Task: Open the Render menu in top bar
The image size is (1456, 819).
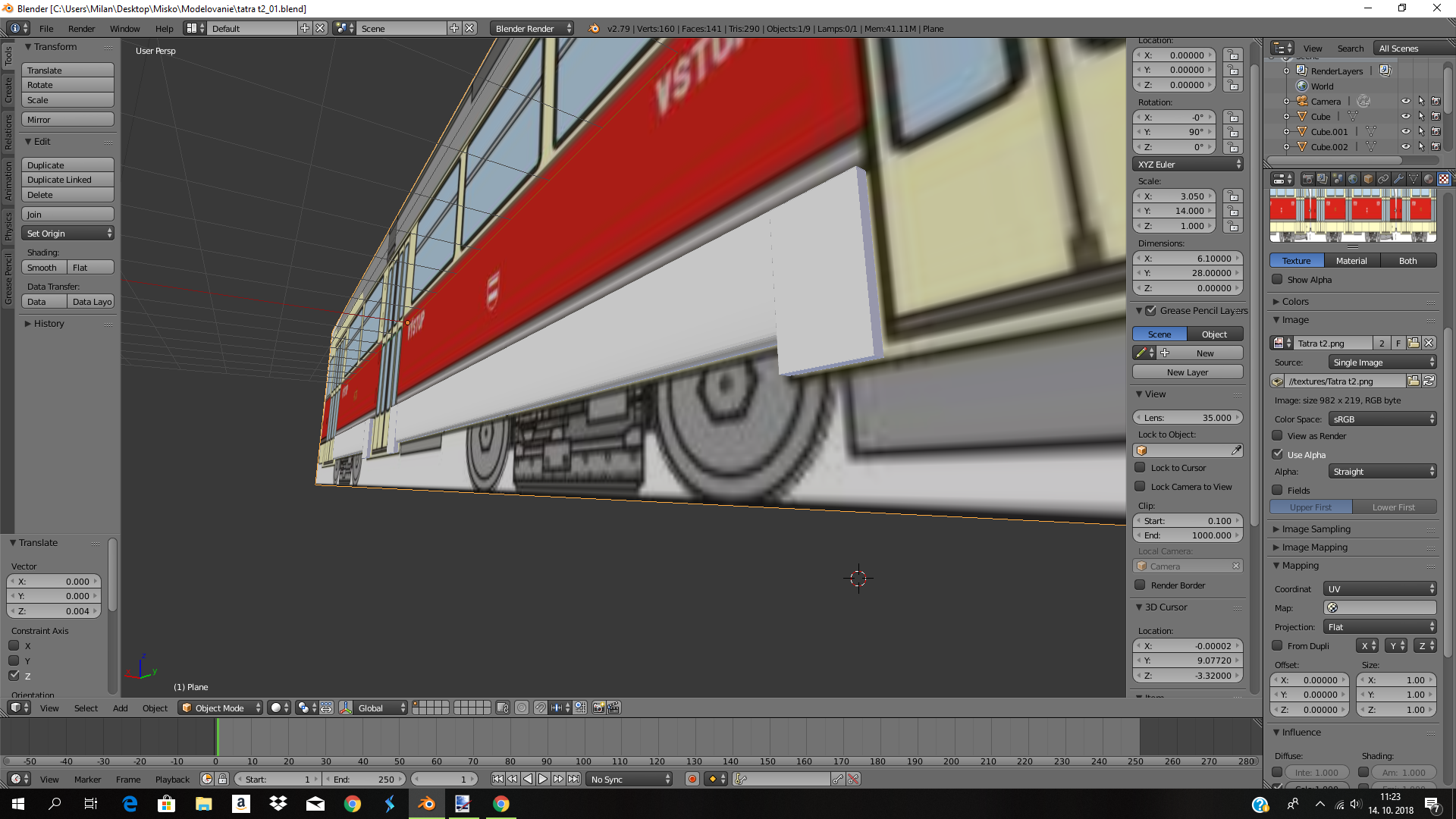Action: [81, 28]
